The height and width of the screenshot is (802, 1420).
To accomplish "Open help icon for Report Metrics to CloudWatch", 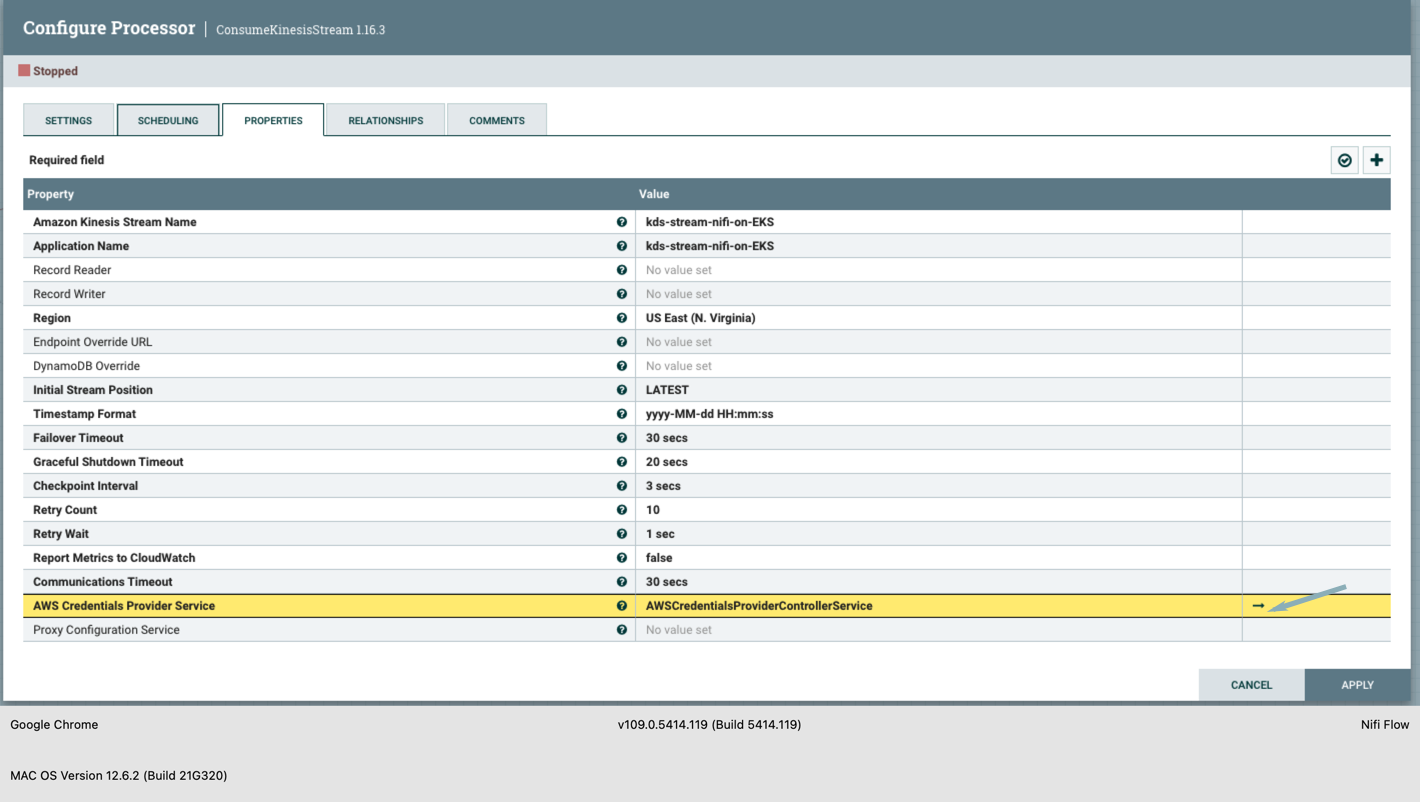I will tap(622, 558).
